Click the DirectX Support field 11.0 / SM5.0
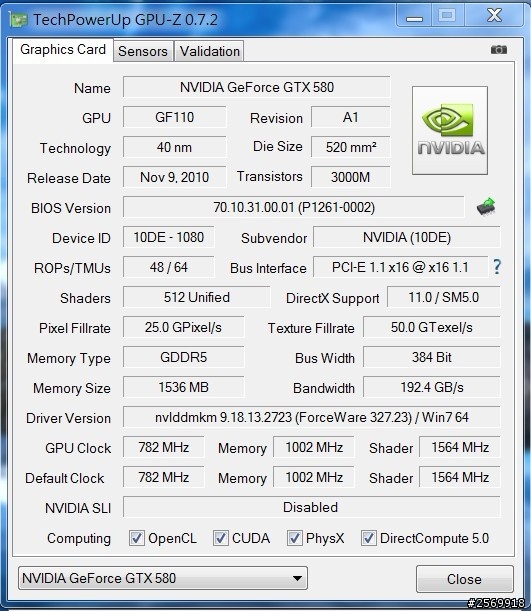The image size is (531, 611). coord(444,297)
